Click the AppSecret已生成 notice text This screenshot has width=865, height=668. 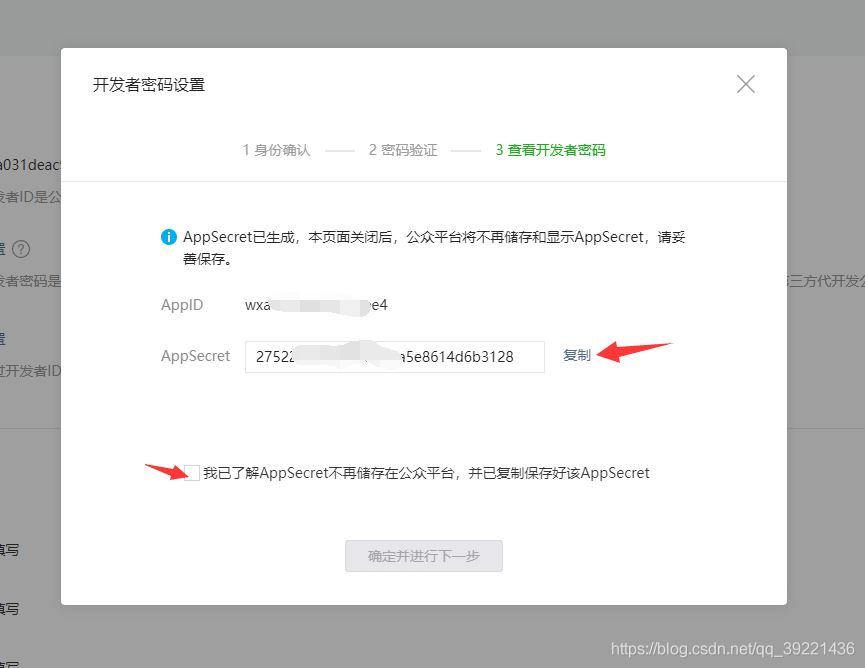[434, 248]
